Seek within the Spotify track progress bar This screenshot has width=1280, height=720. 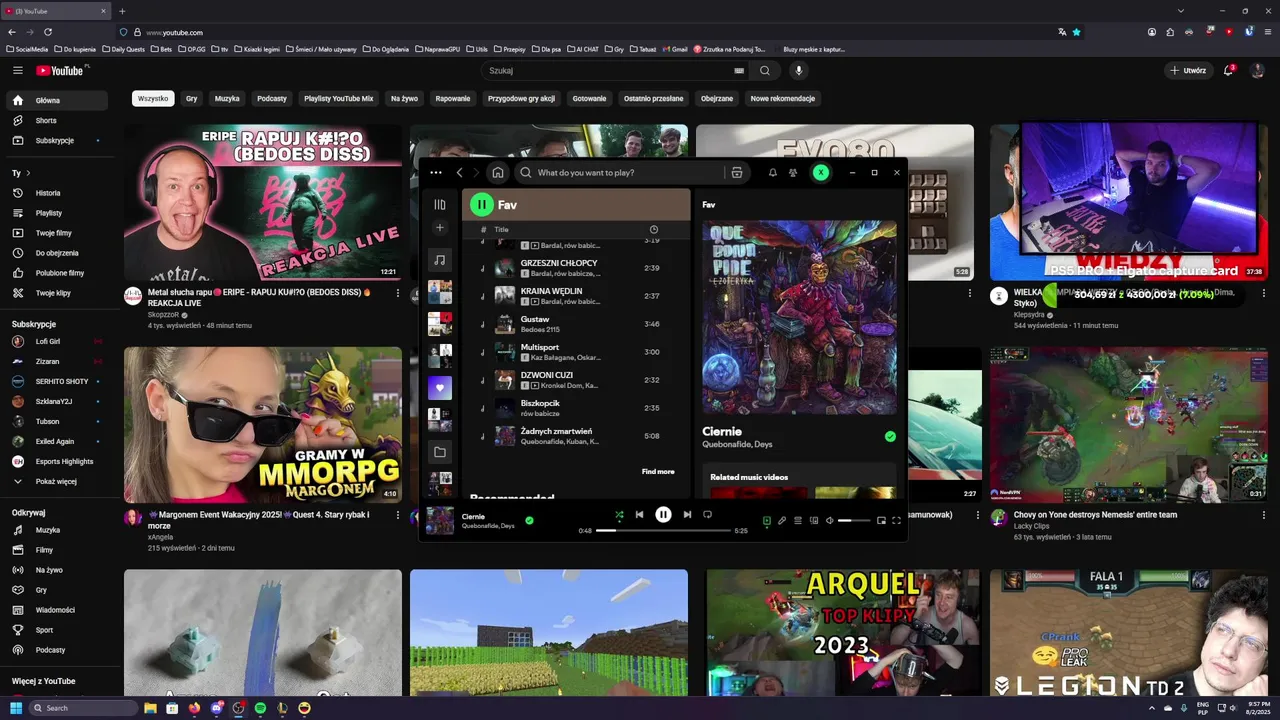pyautogui.click(x=663, y=531)
